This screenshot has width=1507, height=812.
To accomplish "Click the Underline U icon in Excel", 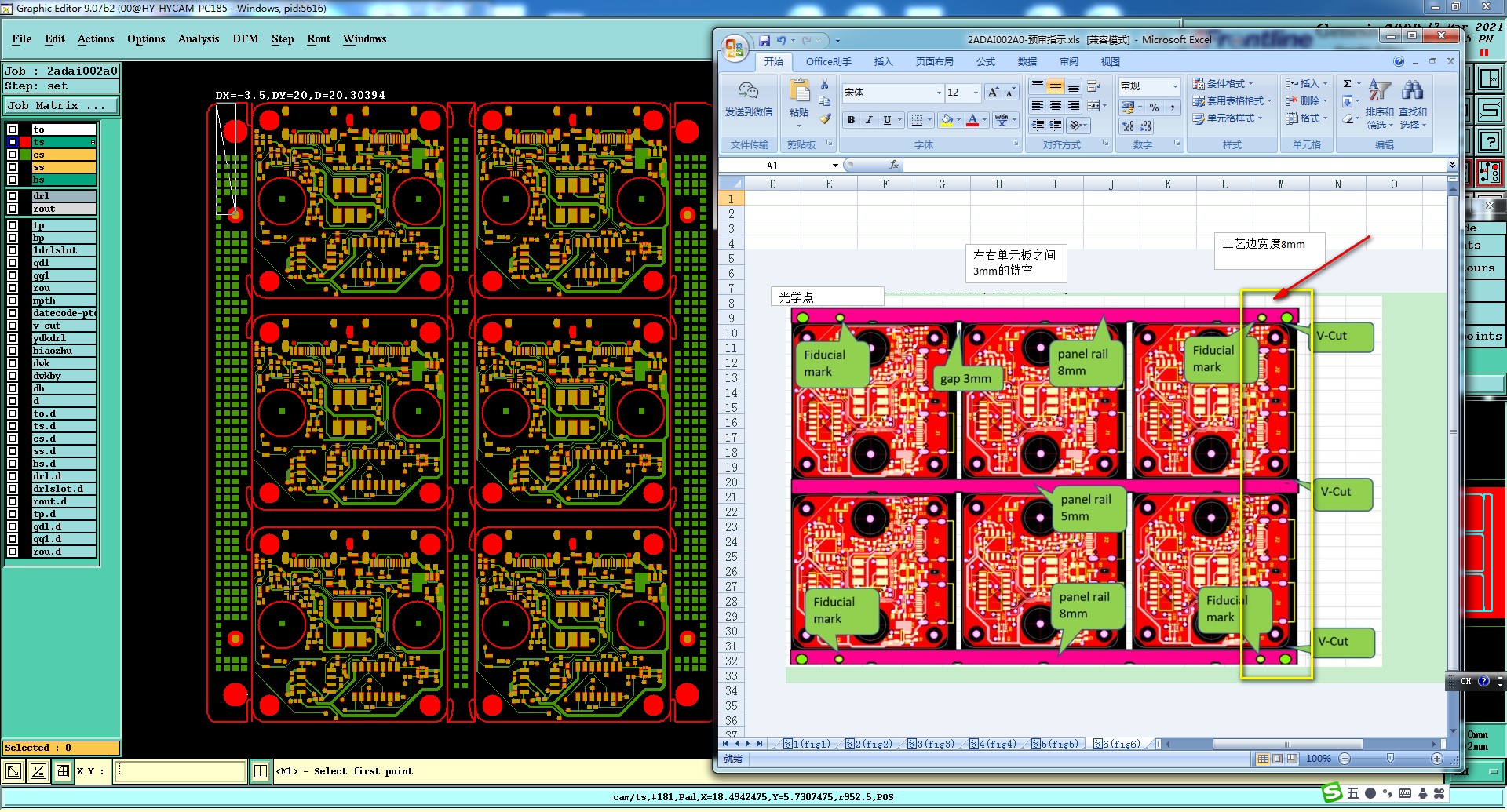I will (887, 120).
